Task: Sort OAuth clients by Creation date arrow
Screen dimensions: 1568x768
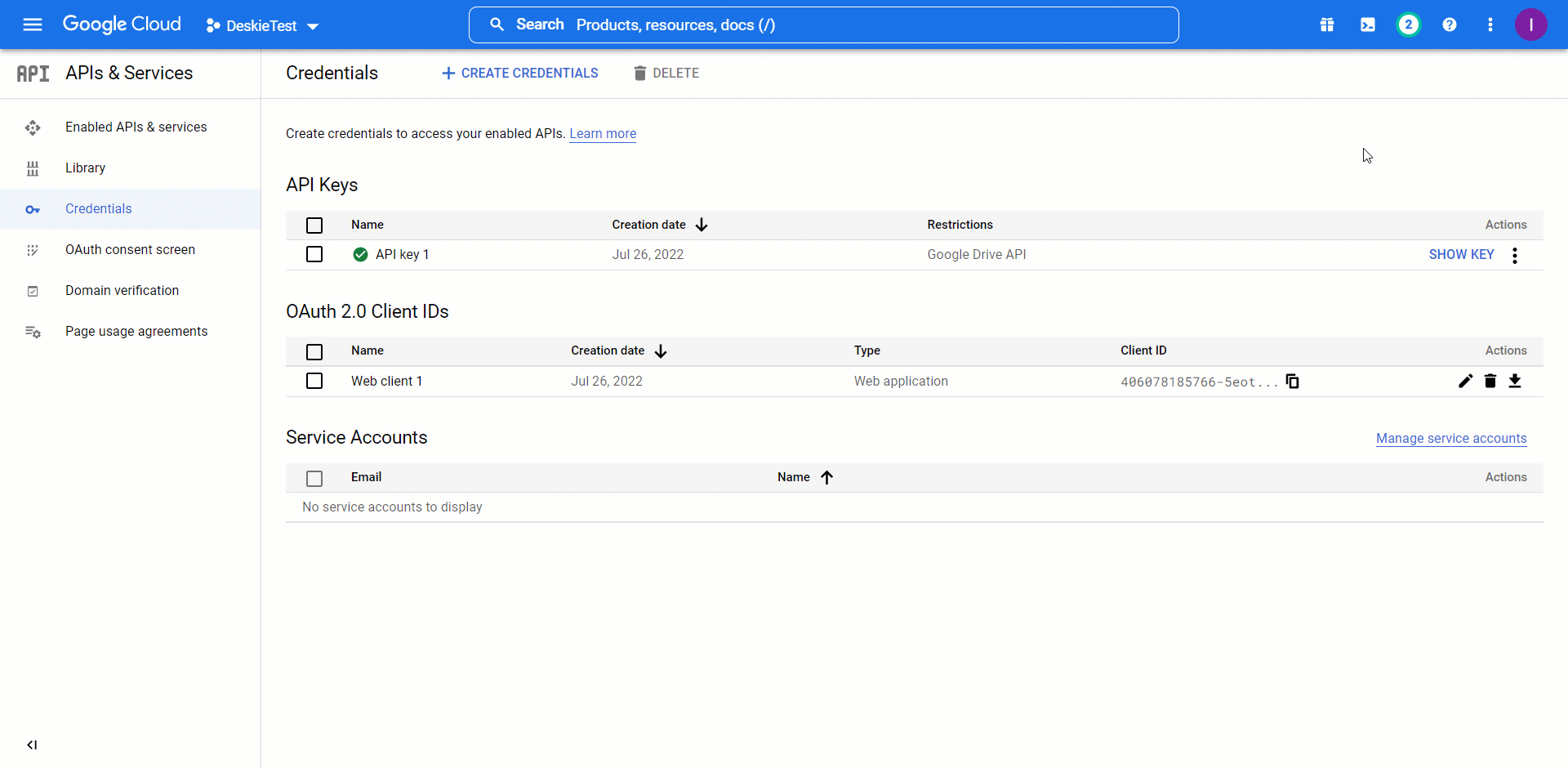Action: pyautogui.click(x=661, y=351)
